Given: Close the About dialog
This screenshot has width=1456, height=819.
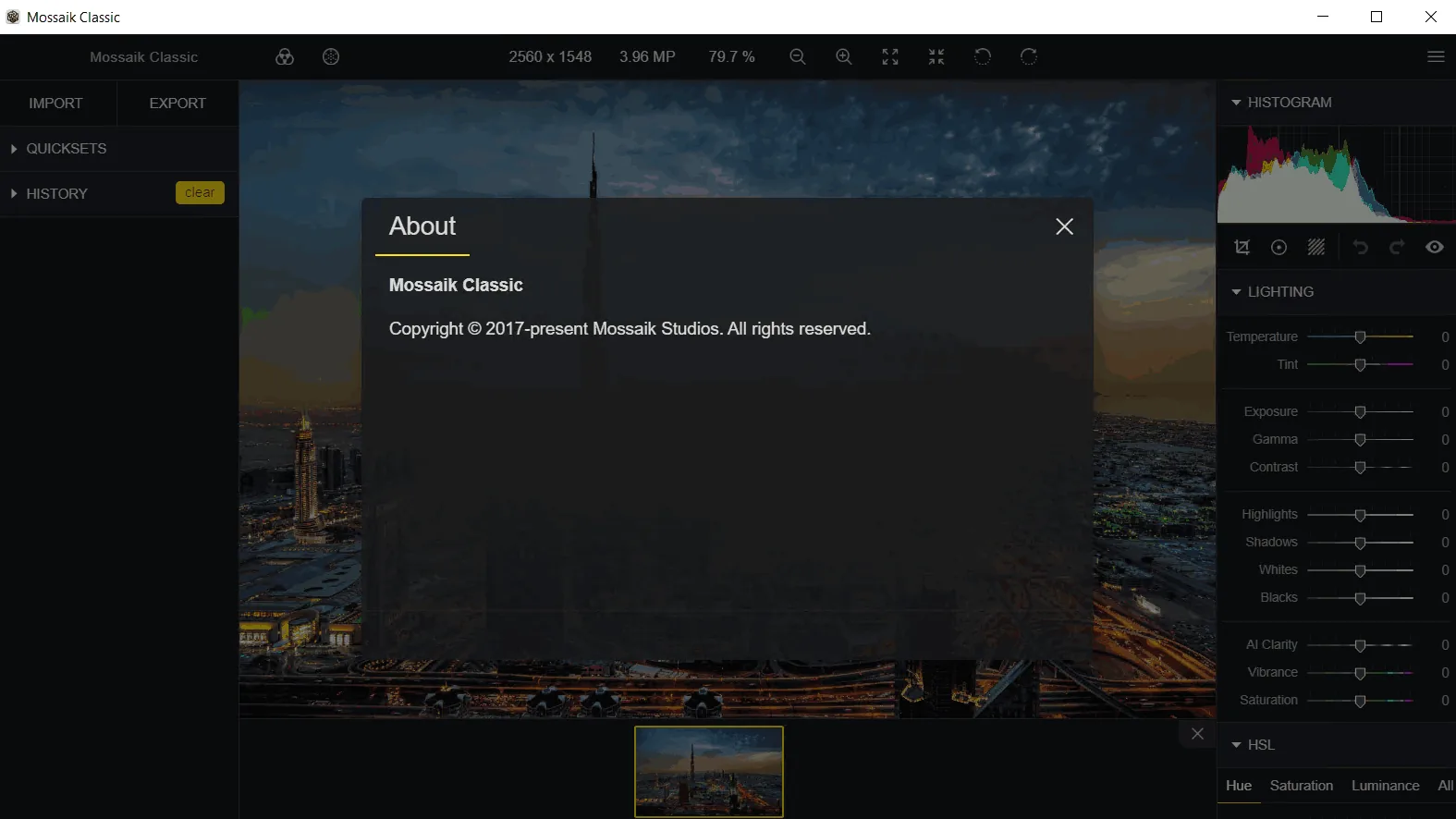Looking at the screenshot, I should pyautogui.click(x=1065, y=226).
